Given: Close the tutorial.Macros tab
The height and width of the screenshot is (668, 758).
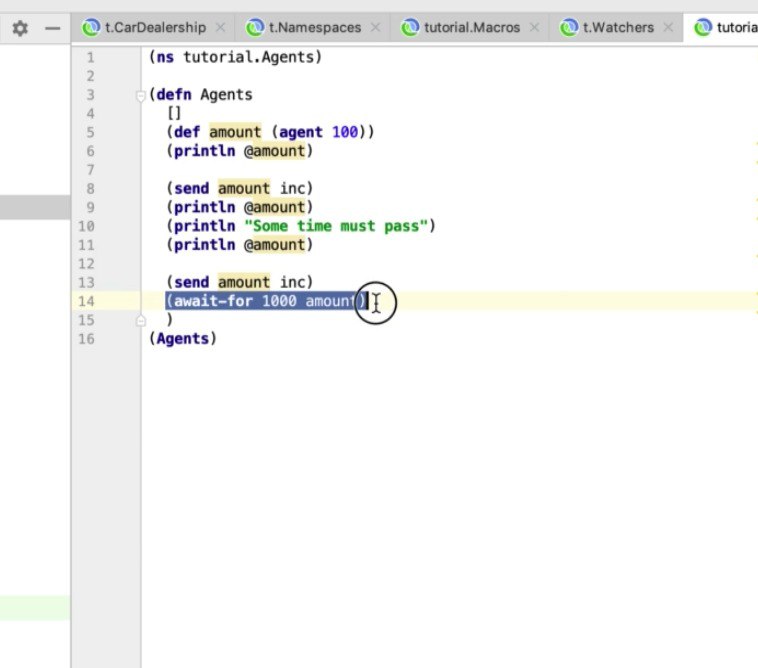Looking at the screenshot, I should point(535,28).
